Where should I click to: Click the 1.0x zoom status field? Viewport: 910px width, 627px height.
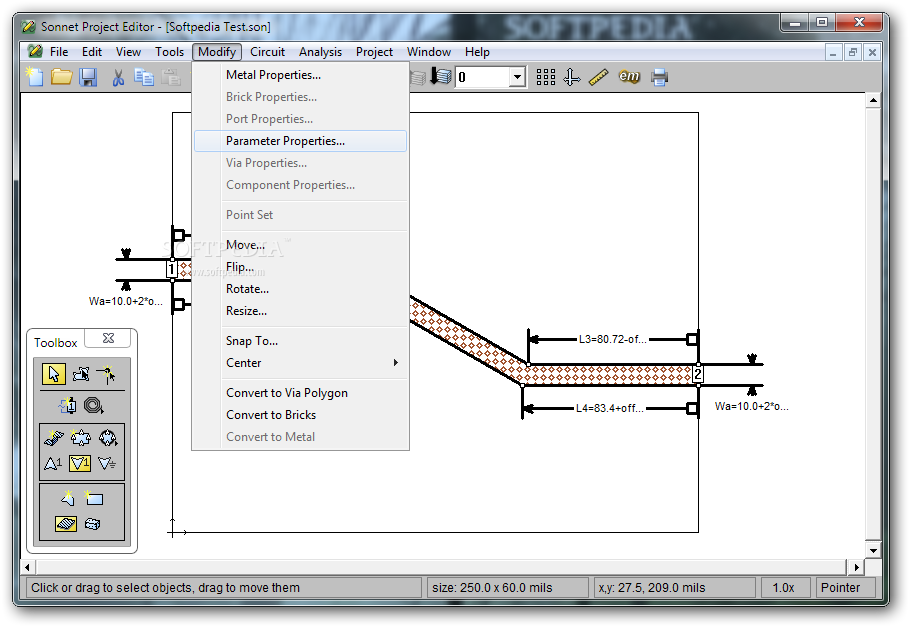pyautogui.click(x=783, y=588)
